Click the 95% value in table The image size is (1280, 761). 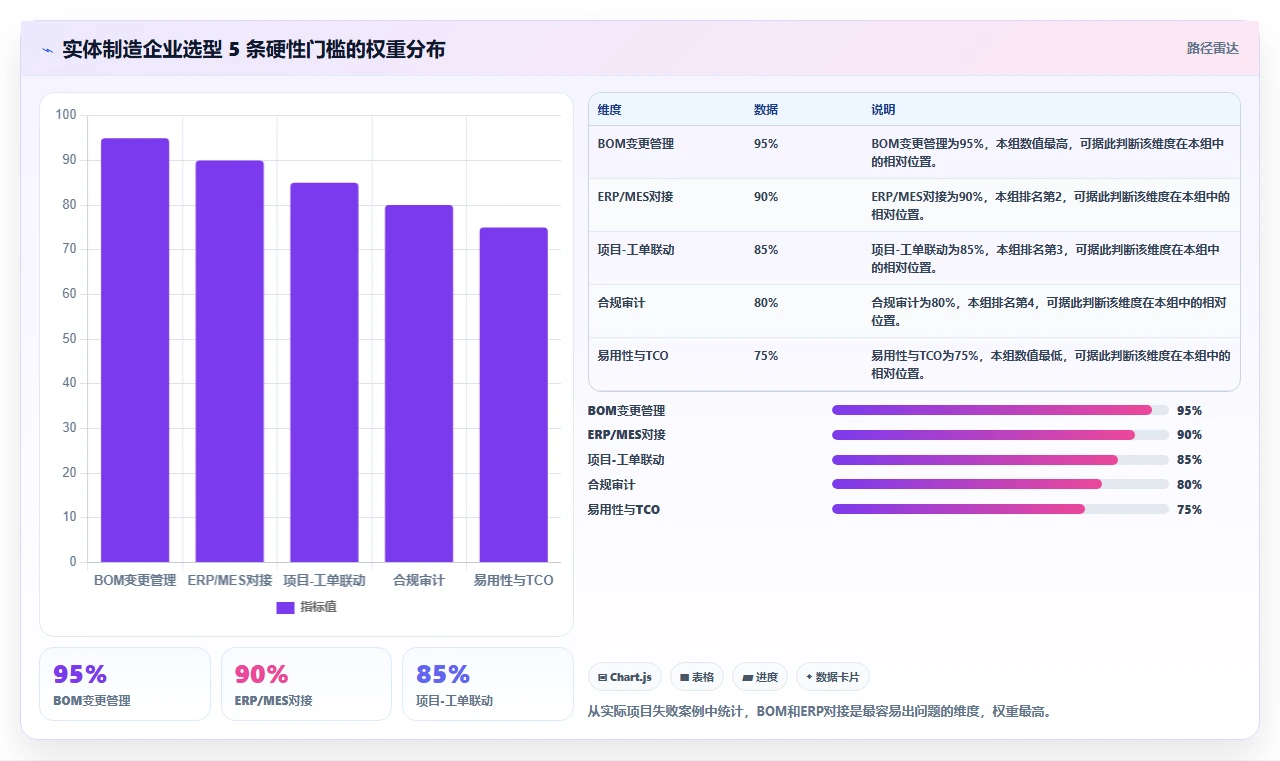[x=766, y=144]
